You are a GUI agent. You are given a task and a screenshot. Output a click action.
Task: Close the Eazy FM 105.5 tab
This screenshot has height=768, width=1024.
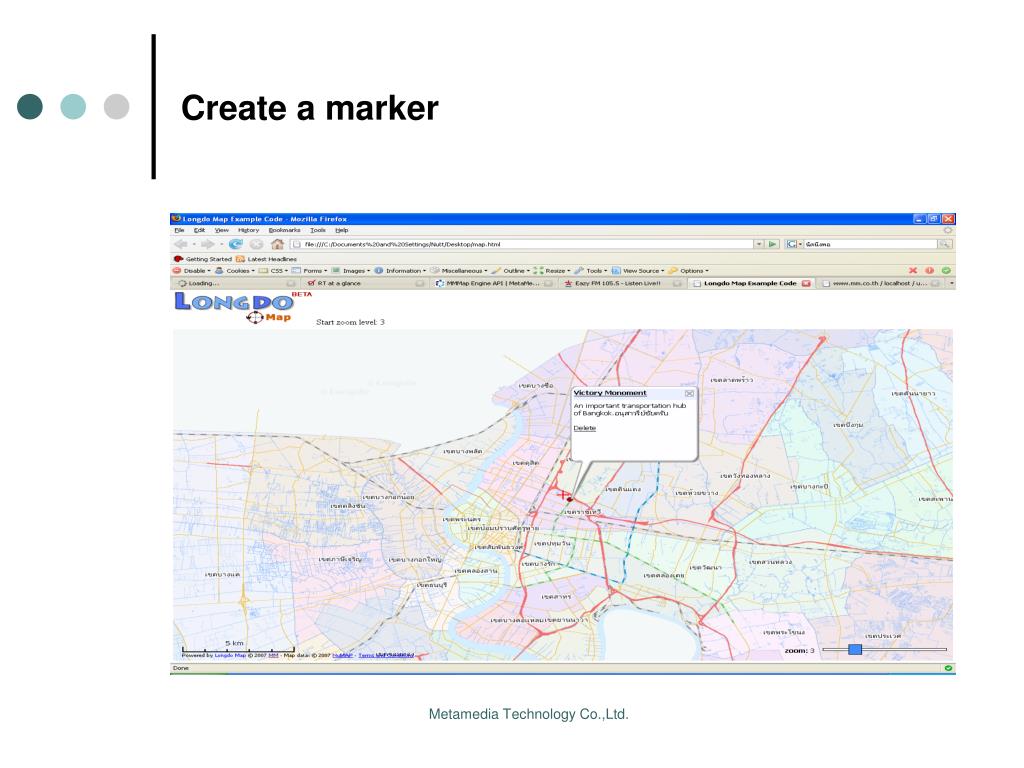[x=677, y=283]
